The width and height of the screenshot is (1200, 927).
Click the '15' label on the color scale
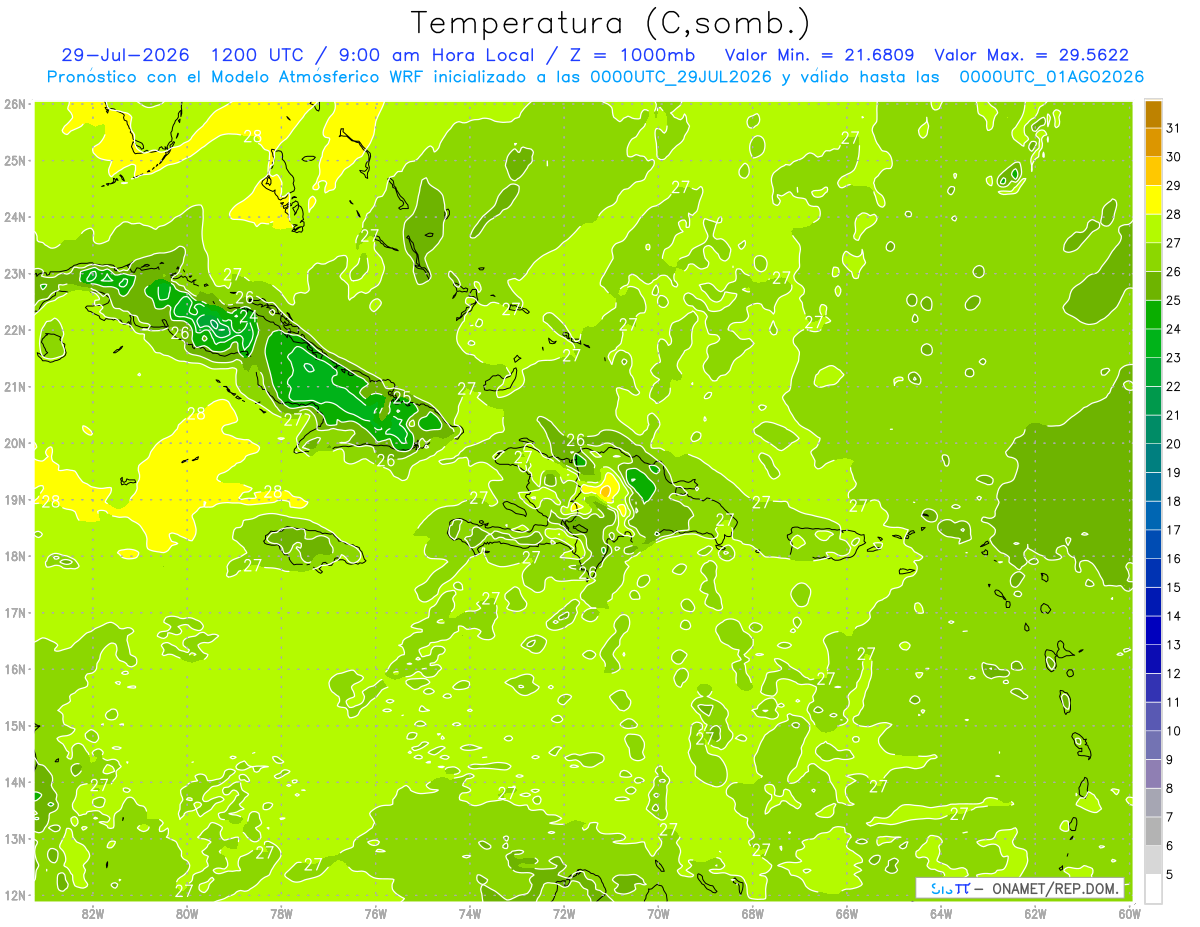click(x=1173, y=587)
